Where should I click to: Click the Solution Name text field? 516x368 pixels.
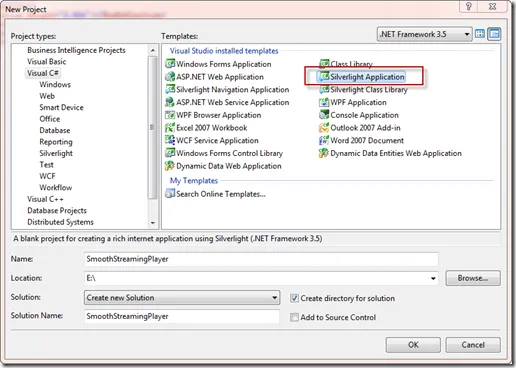point(182,316)
